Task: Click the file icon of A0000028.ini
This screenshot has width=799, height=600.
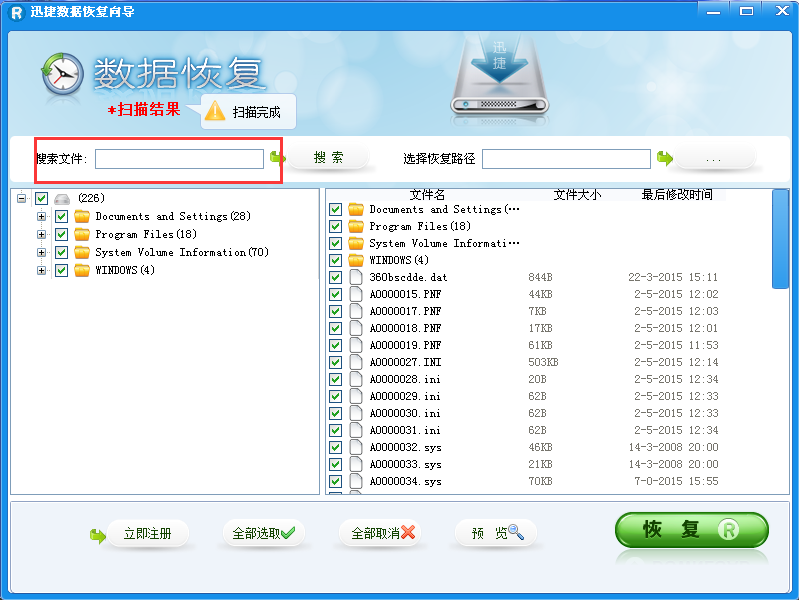Action: [x=356, y=379]
